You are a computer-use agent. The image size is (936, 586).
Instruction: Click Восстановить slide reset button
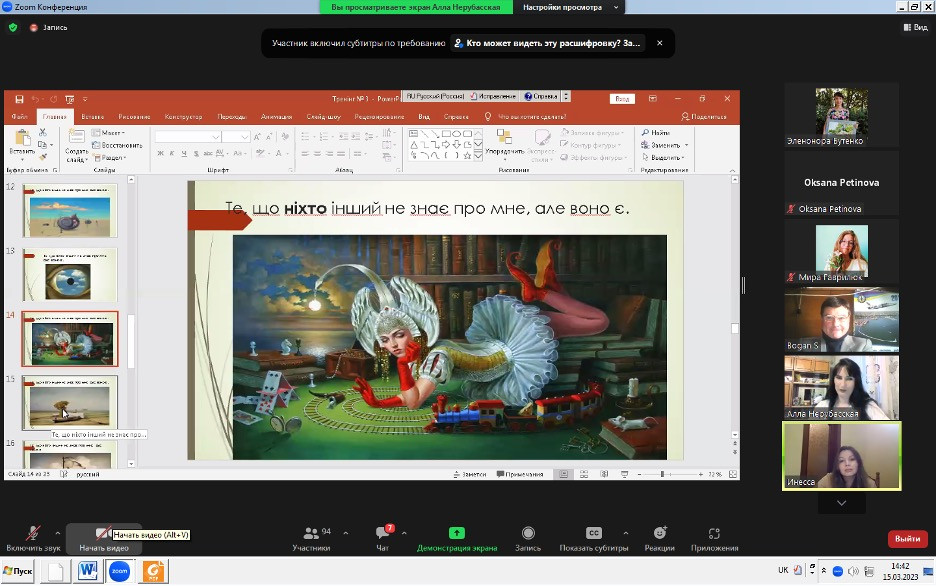pyautogui.click(x=118, y=145)
